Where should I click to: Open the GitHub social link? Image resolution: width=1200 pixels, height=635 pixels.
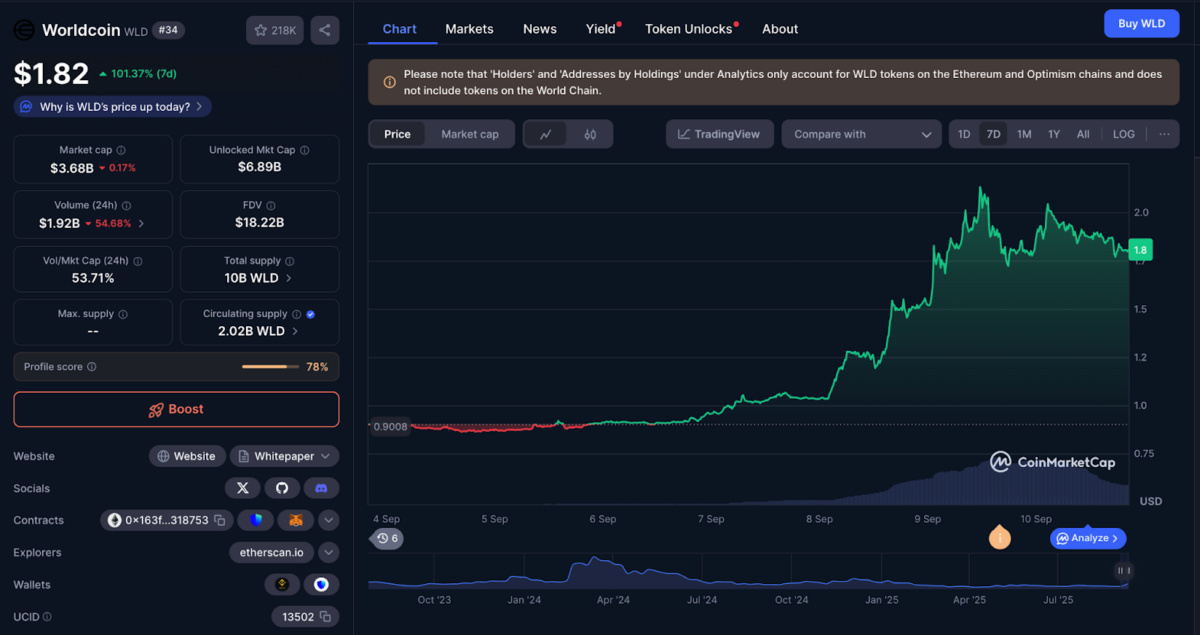pyautogui.click(x=282, y=488)
